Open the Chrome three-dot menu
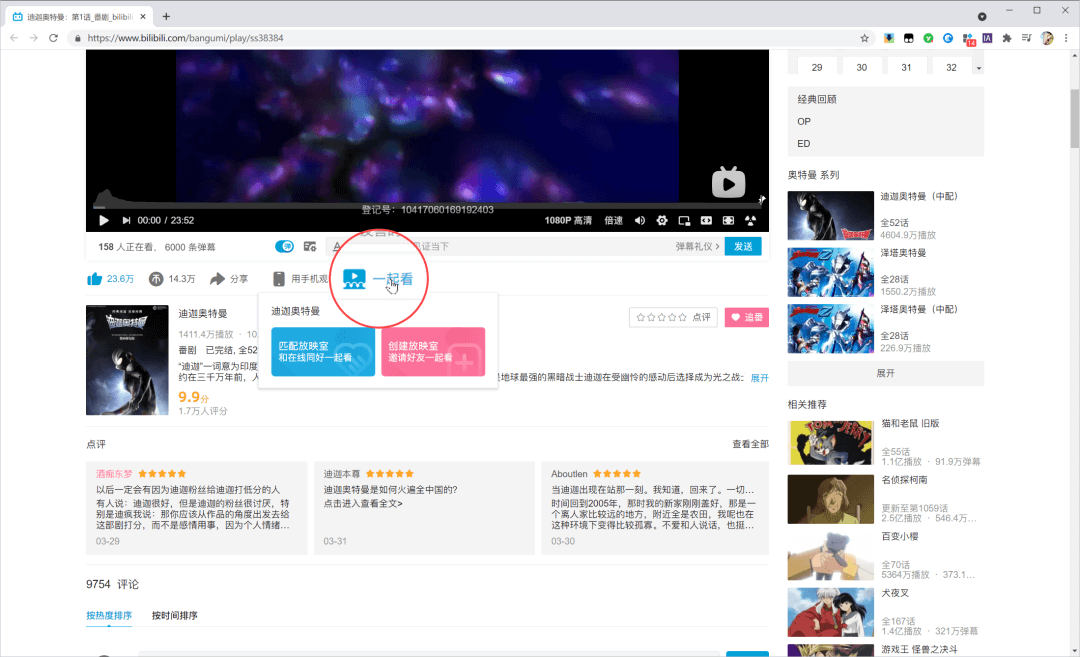This screenshot has width=1080, height=657. coord(1066,38)
